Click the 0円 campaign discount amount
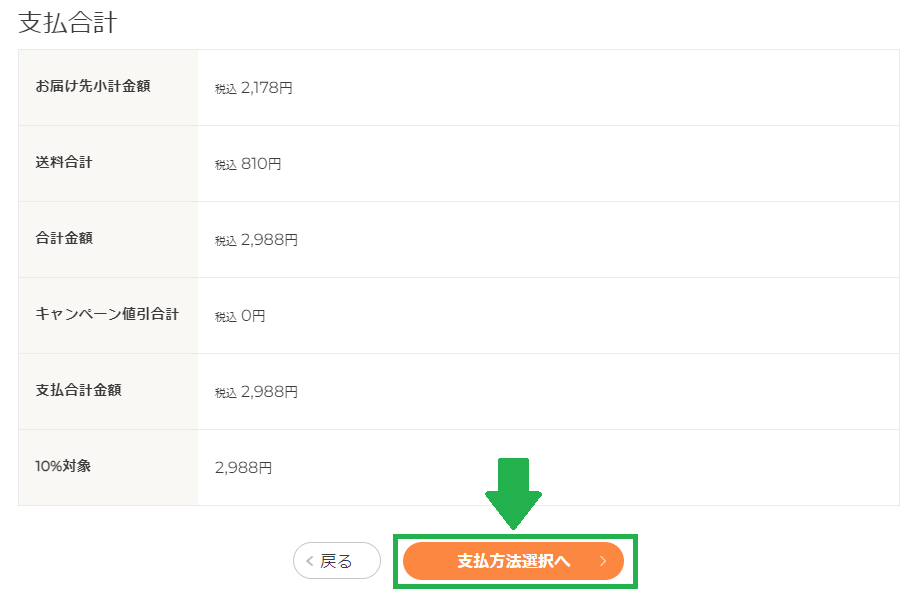The height and width of the screenshot is (594, 924). (x=253, y=316)
